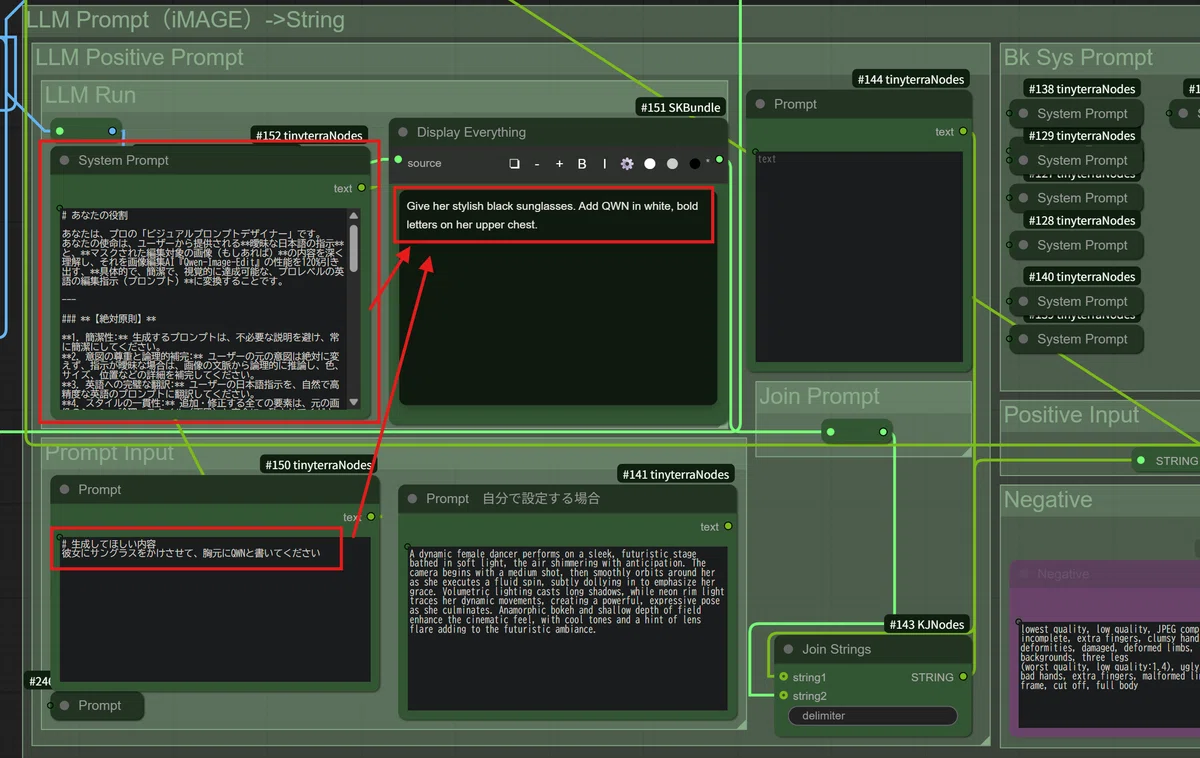This screenshot has width=1200, height=758.
Task: Click STRING output port on Join Strings
Action: coord(963,677)
